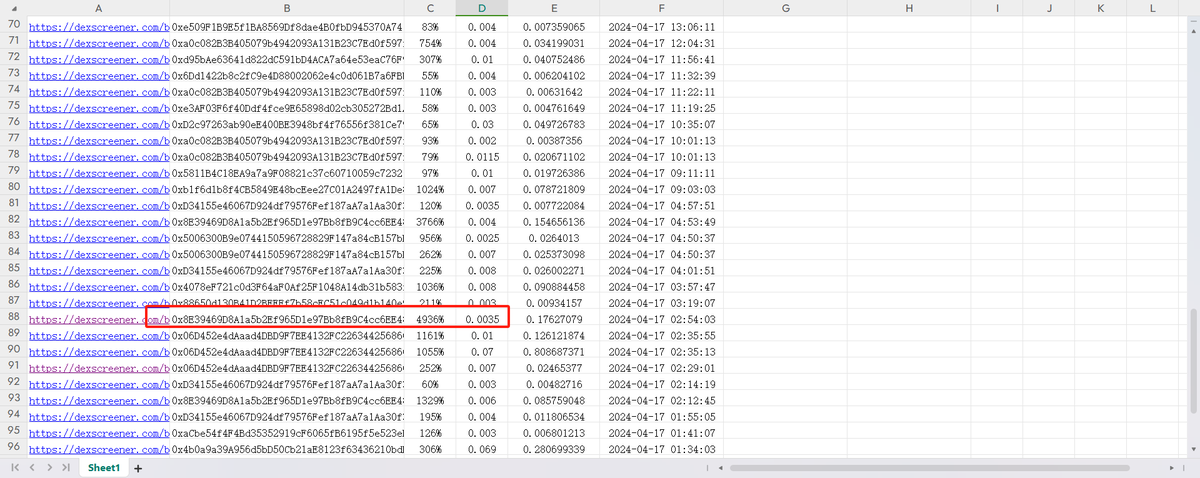
Task: Select column C header
Action: pyautogui.click(x=430, y=8)
